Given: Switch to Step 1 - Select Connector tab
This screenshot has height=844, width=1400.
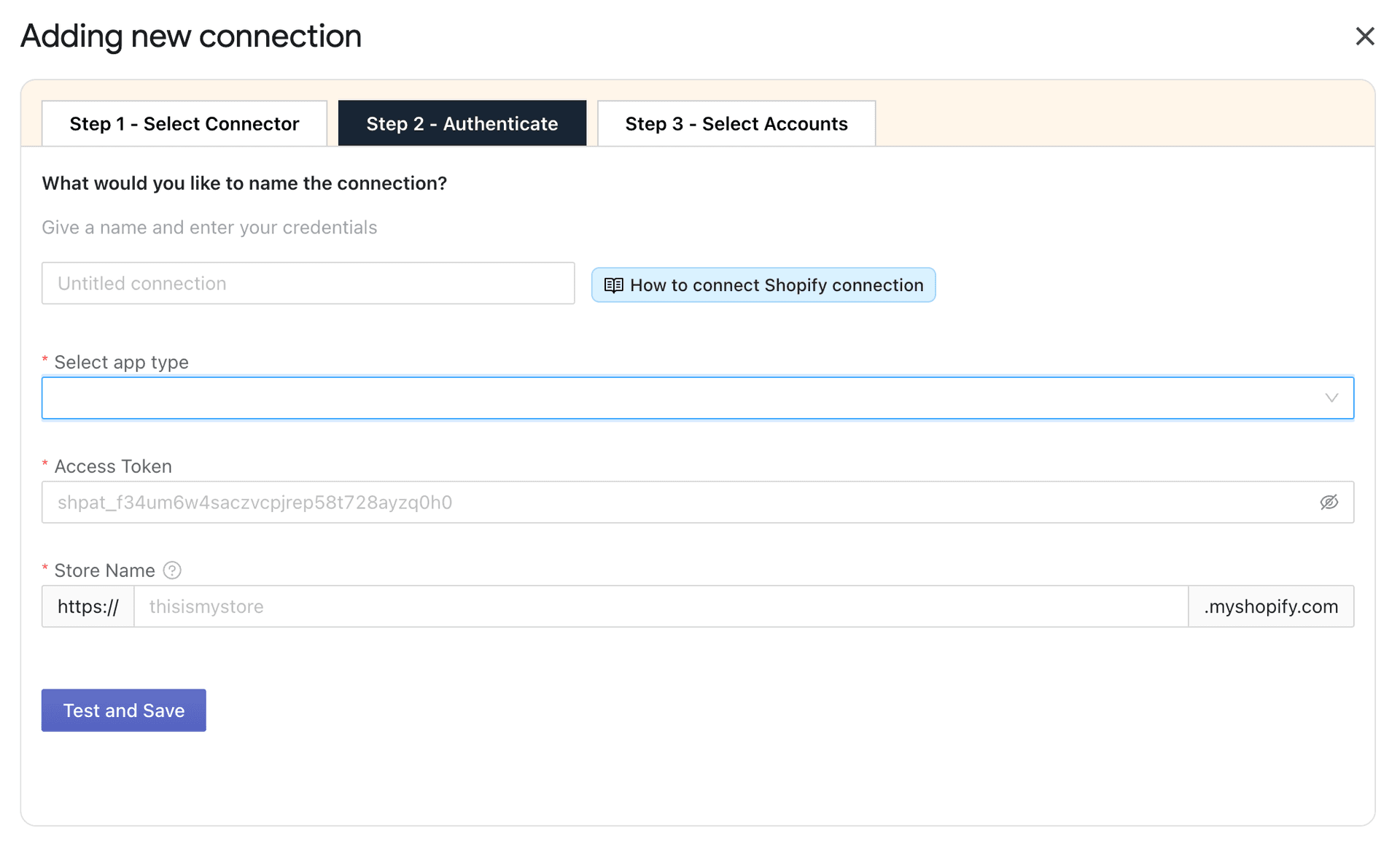Looking at the screenshot, I should click(184, 123).
